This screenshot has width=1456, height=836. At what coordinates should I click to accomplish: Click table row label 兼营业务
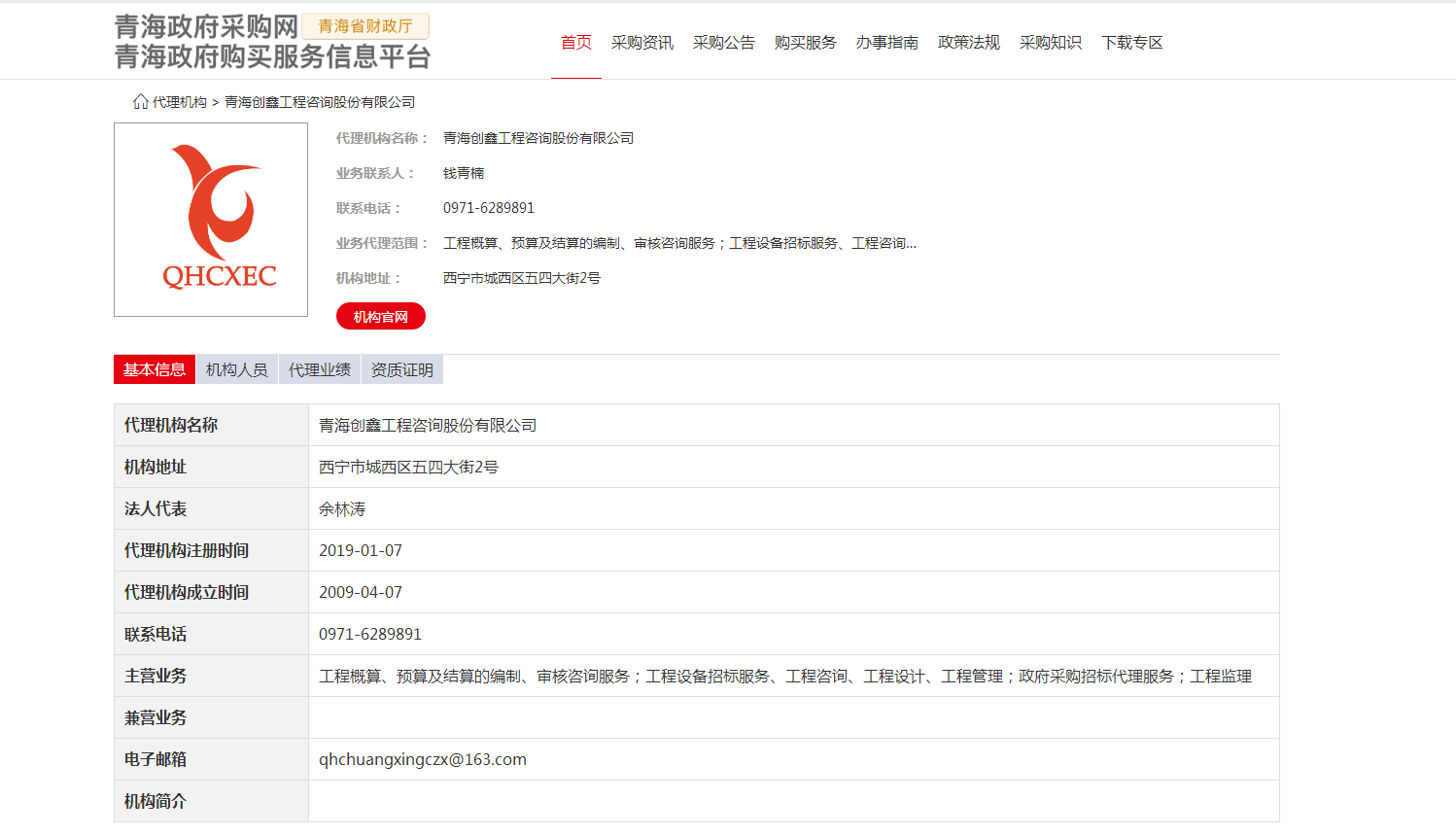[x=156, y=718]
